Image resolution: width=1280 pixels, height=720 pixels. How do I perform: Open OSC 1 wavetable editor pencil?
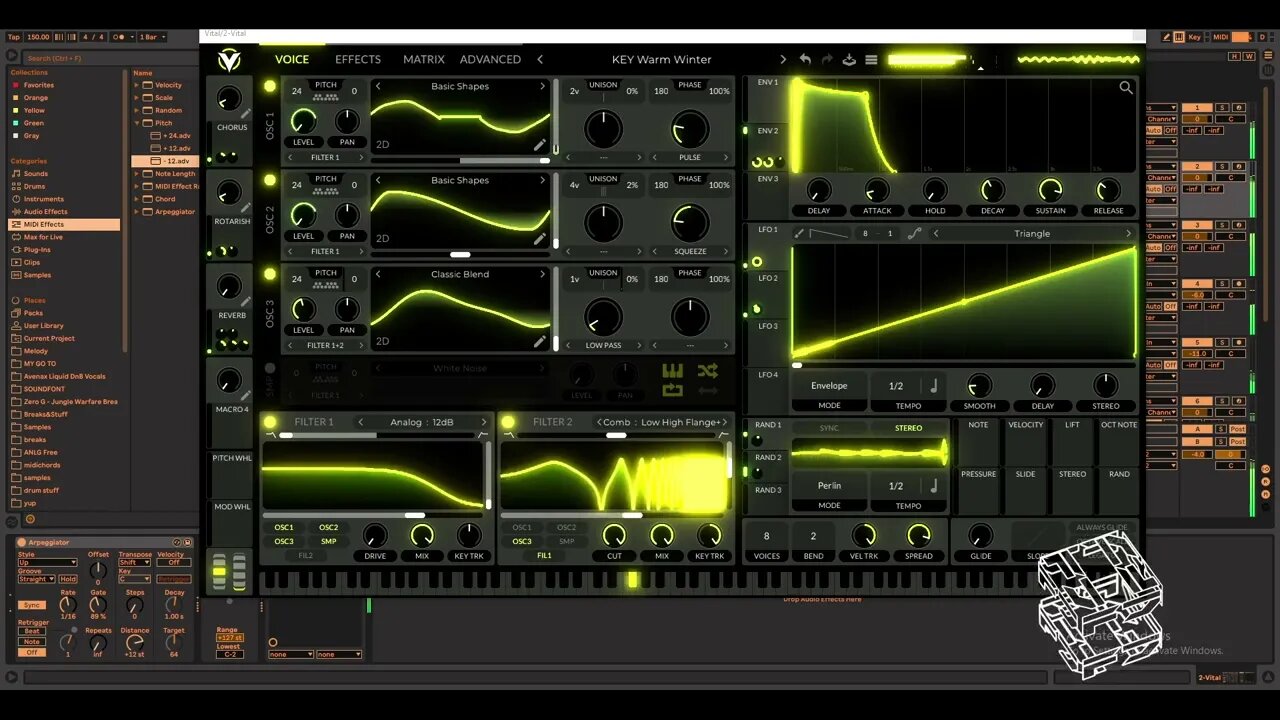click(x=540, y=145)
